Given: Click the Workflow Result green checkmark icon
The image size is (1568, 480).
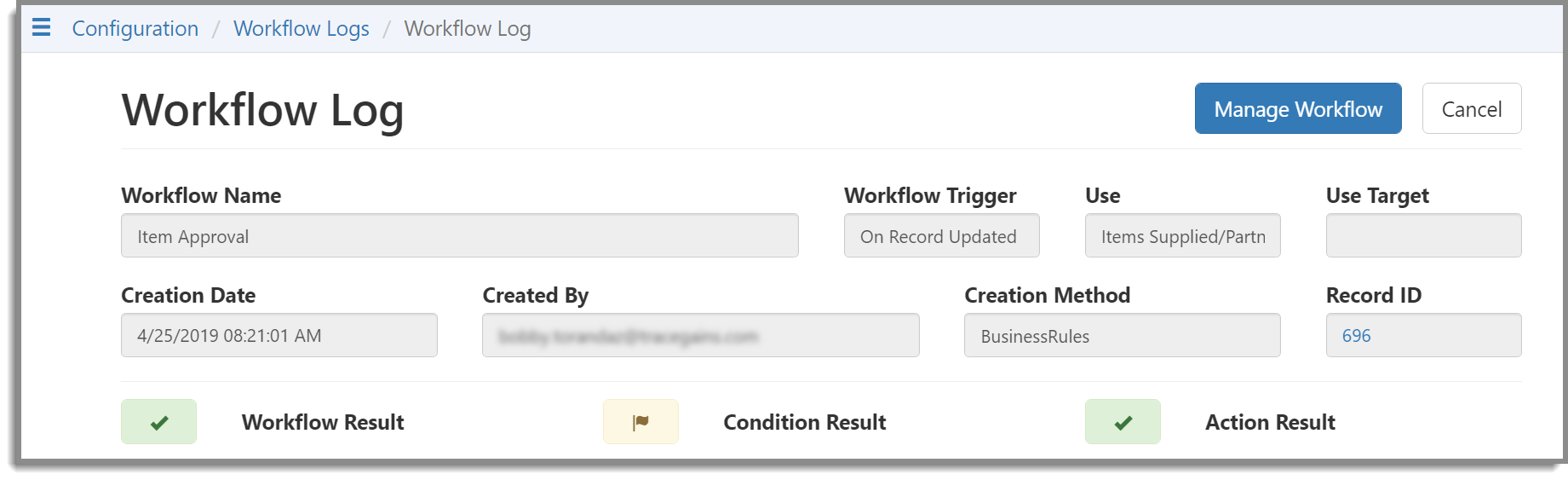Looking at the screenshot, I should pyautogui.click(x=158, y=422).
